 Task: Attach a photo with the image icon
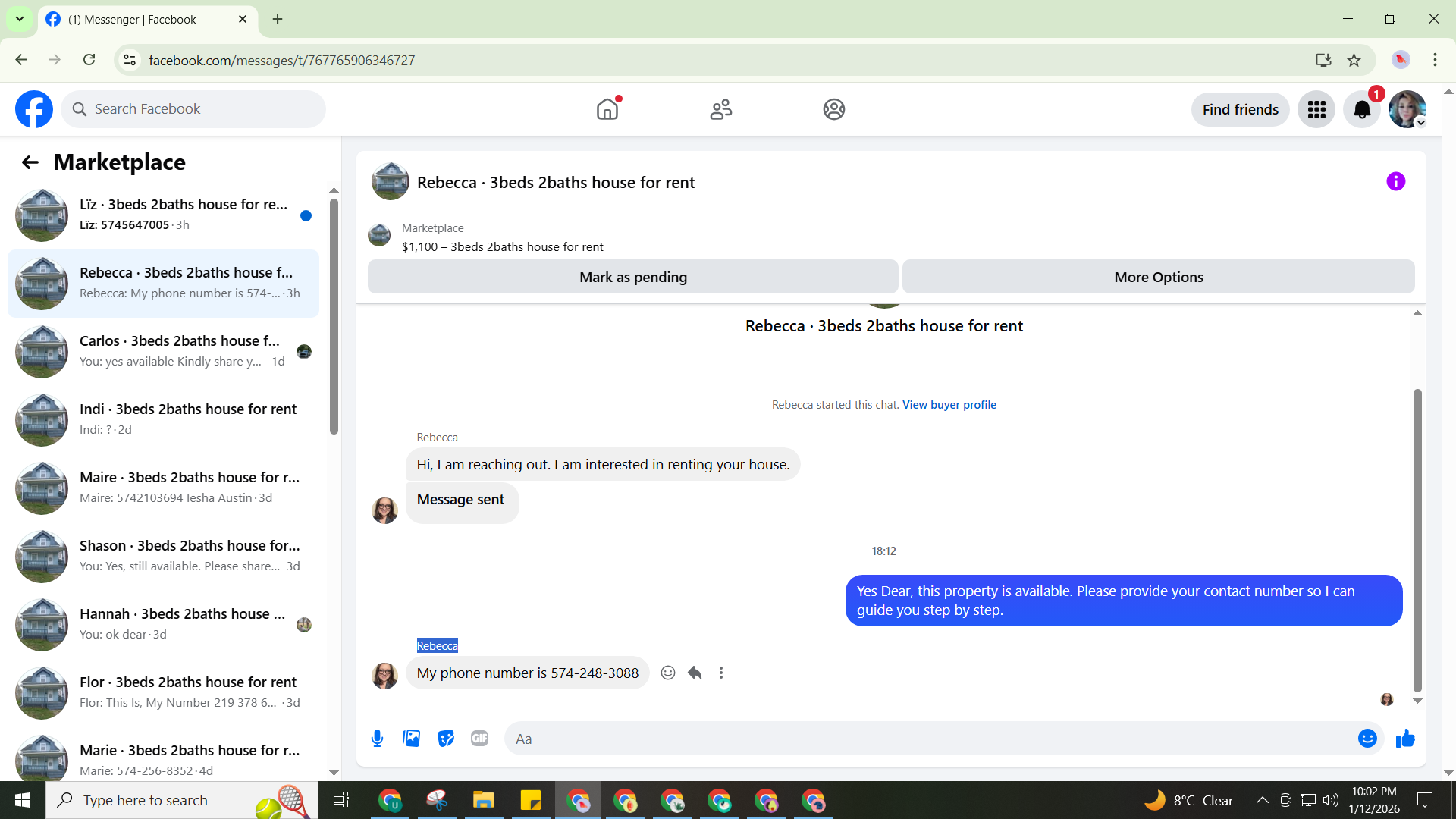411,739
